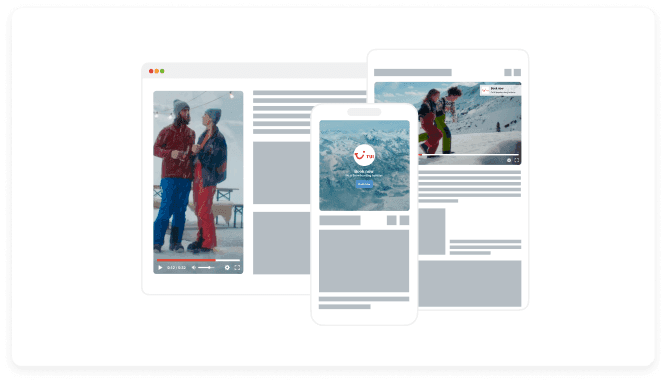This screenshot has width=667, height=382.
Task: Mute the browser video with the speaker icon
Action: pos(194,268)
